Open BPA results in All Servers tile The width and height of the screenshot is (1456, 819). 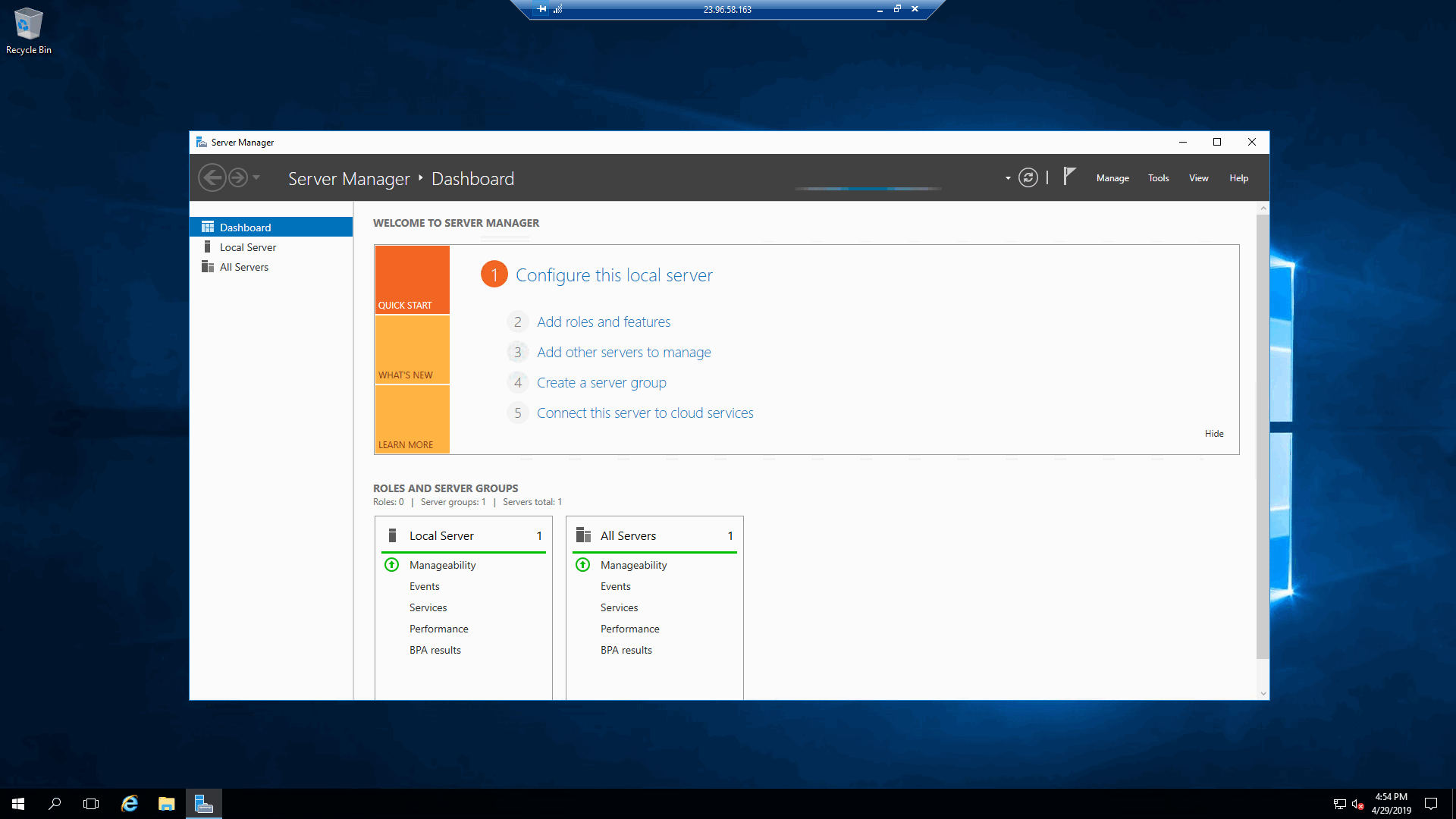click(626, 650)
